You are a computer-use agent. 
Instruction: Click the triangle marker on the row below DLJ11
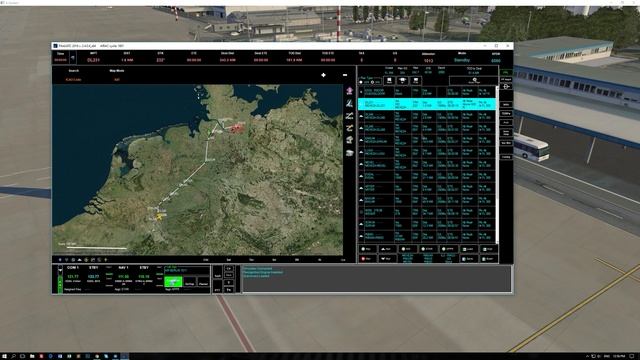361,116
